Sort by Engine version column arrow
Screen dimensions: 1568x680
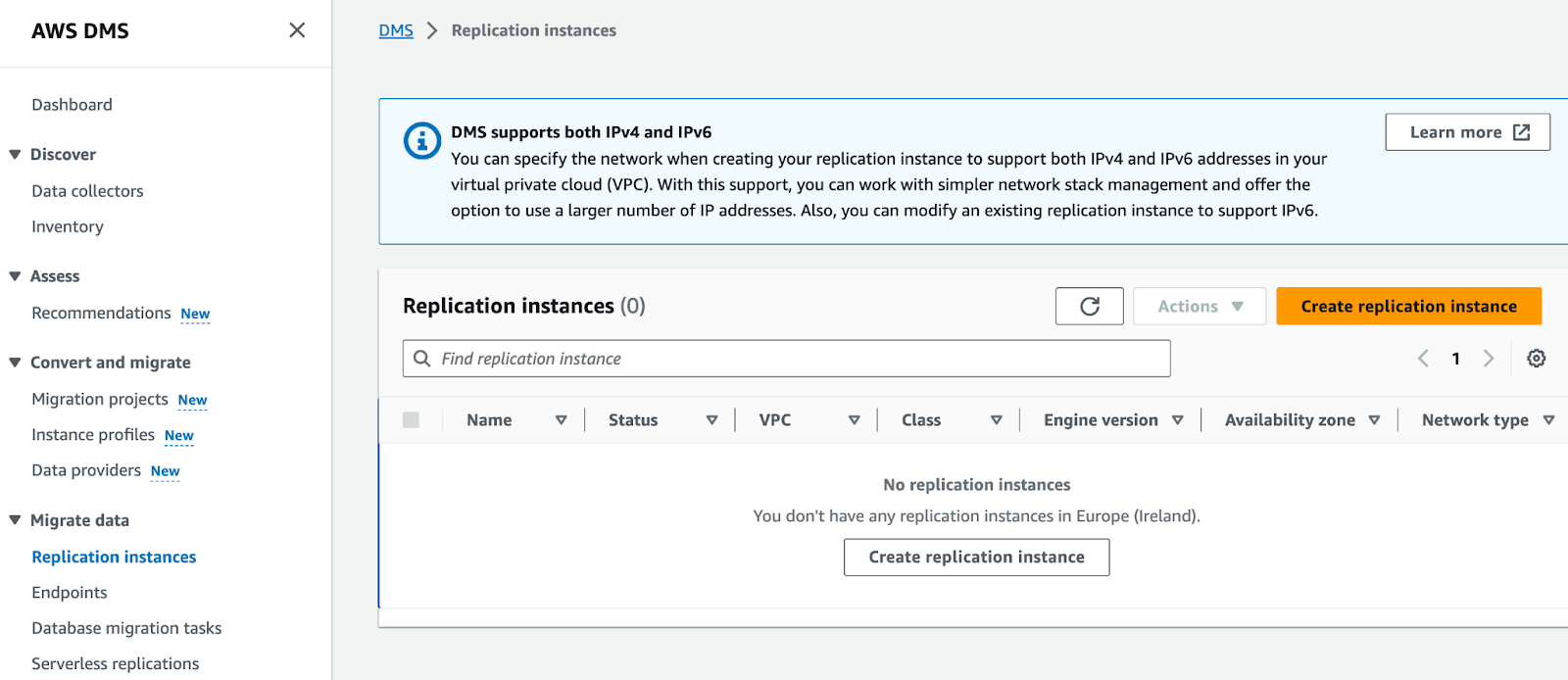pos(1177,420)
